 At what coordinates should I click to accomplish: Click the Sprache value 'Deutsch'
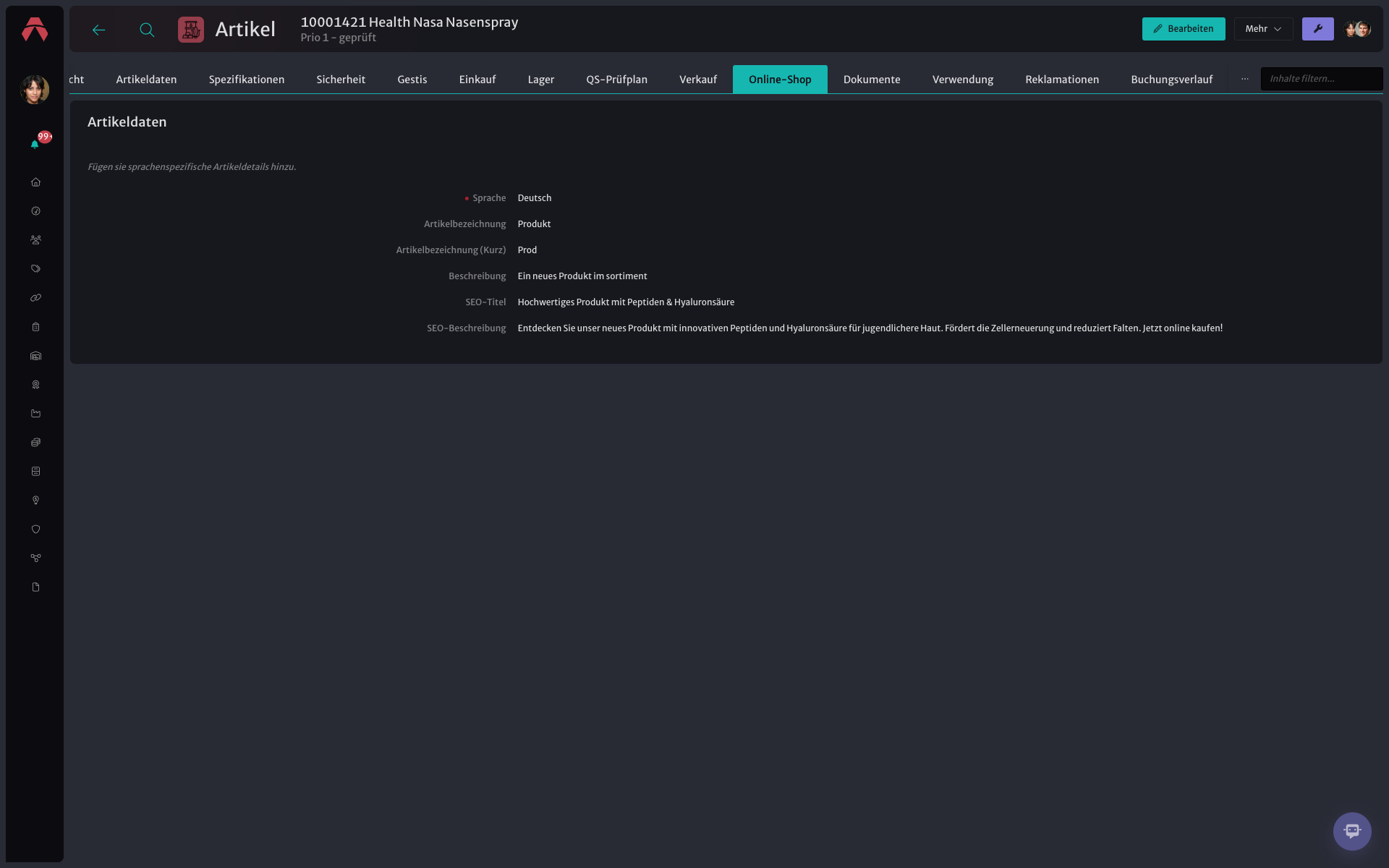(x=535, y=198)
